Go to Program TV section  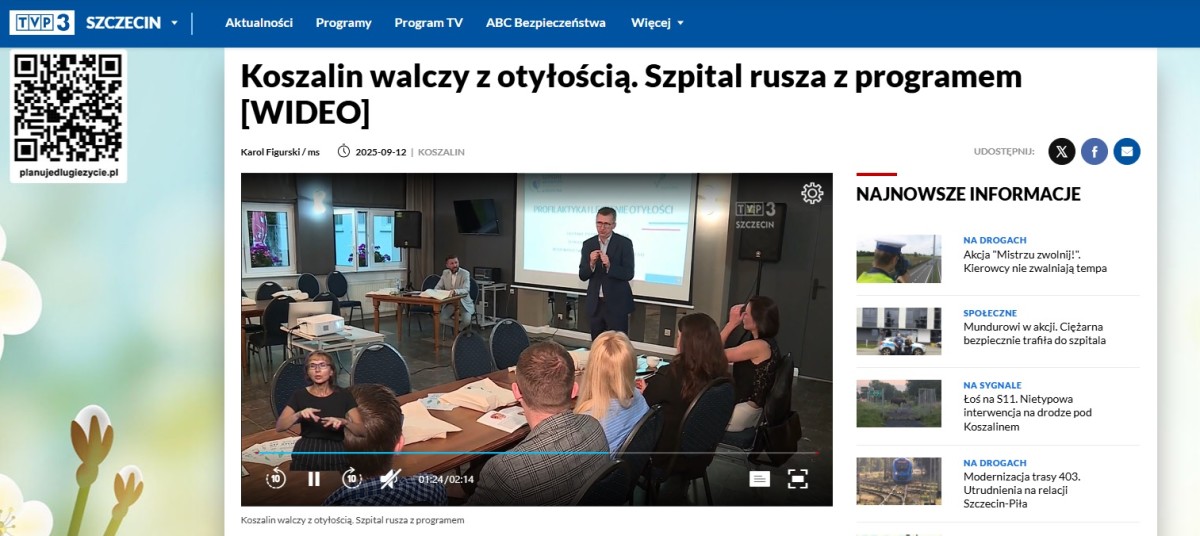click(x=428, y=23)
